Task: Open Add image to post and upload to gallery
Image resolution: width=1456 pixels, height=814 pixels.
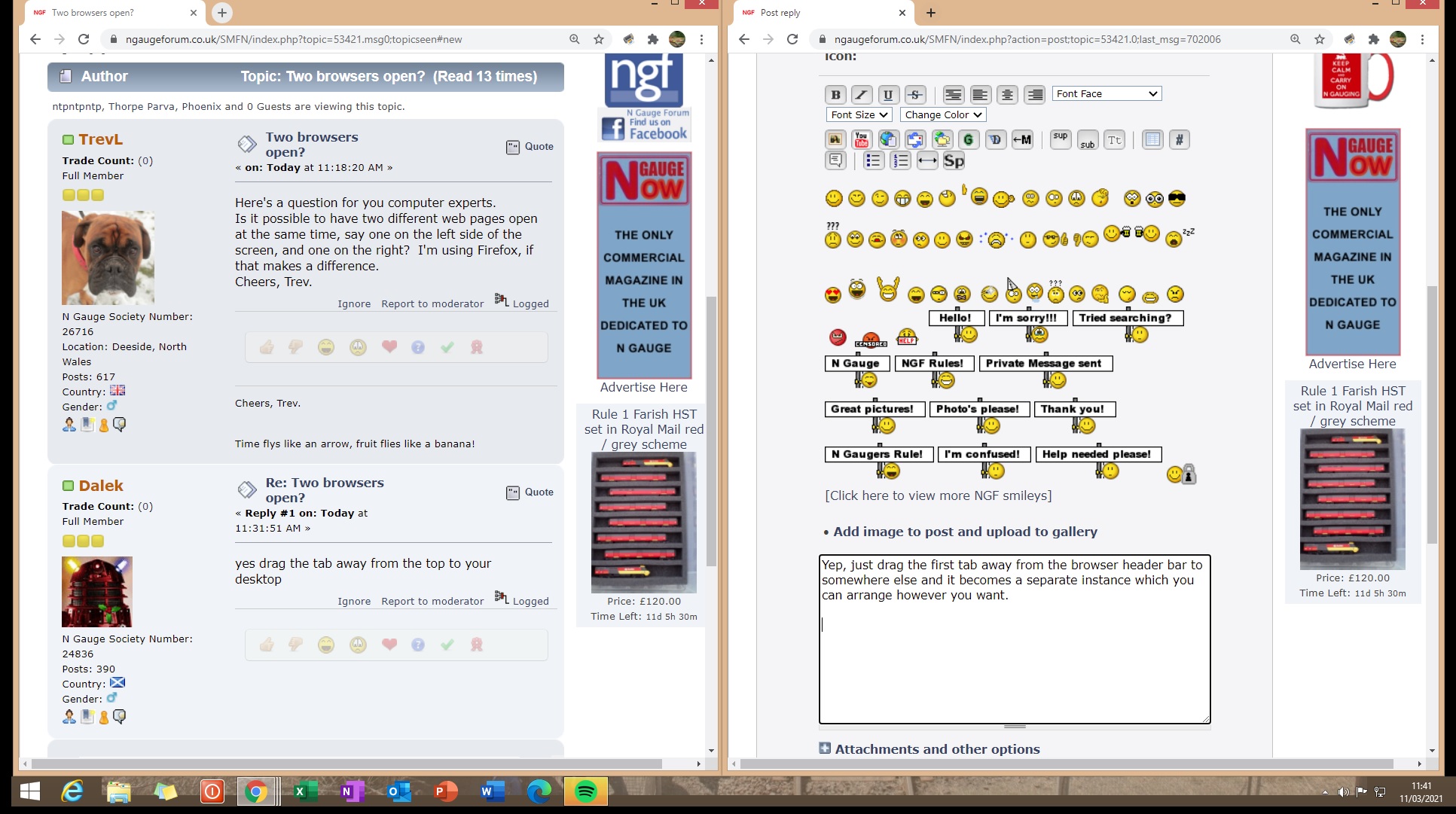Action: 965,532
